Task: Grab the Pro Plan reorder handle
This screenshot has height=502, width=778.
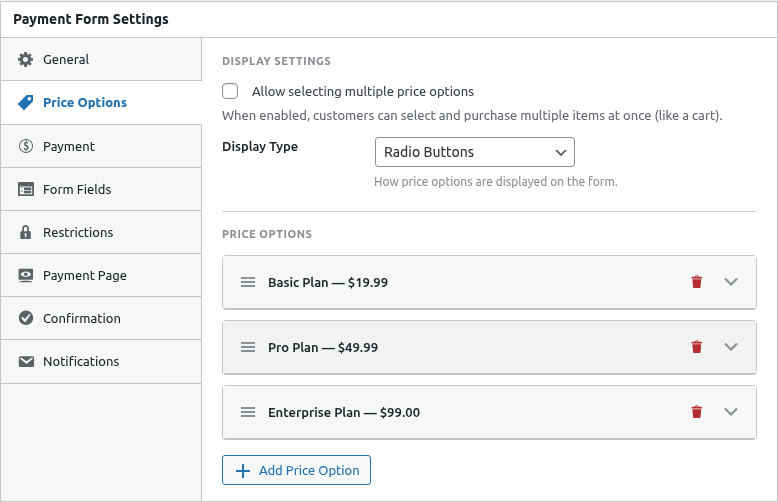Action: pos(248,347)
